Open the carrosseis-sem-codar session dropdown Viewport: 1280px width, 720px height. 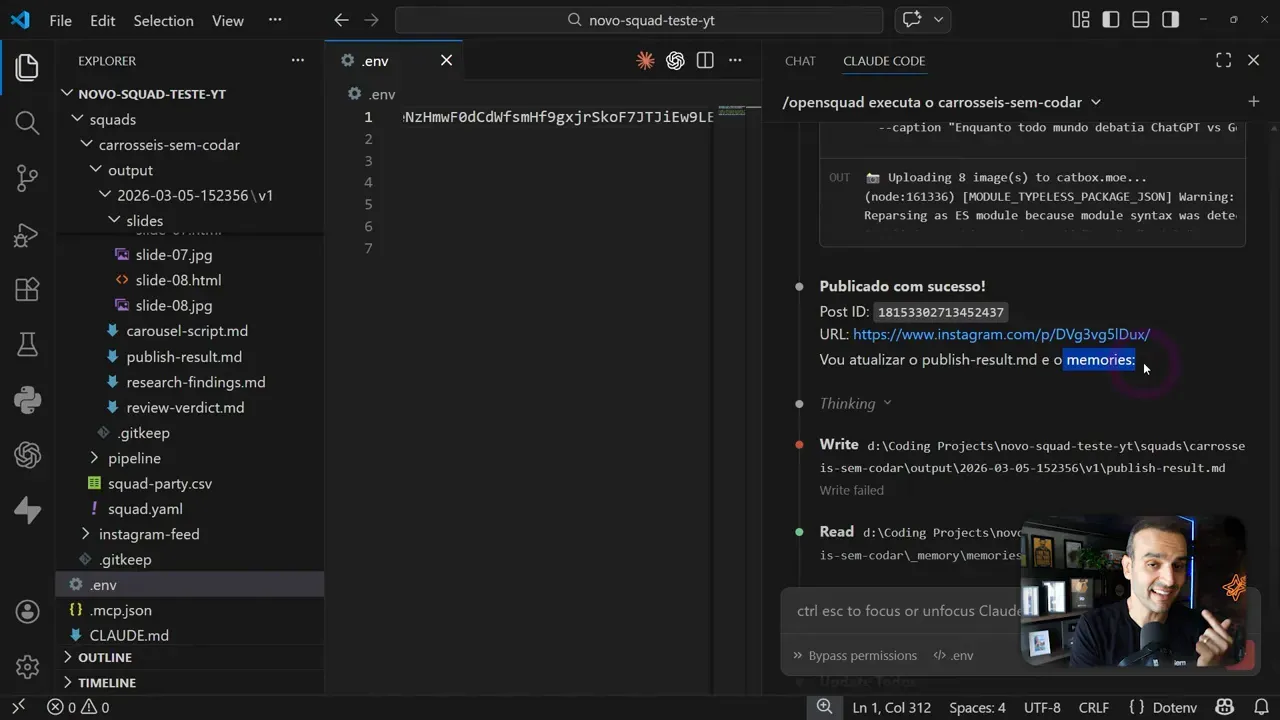click(1095, 102)
